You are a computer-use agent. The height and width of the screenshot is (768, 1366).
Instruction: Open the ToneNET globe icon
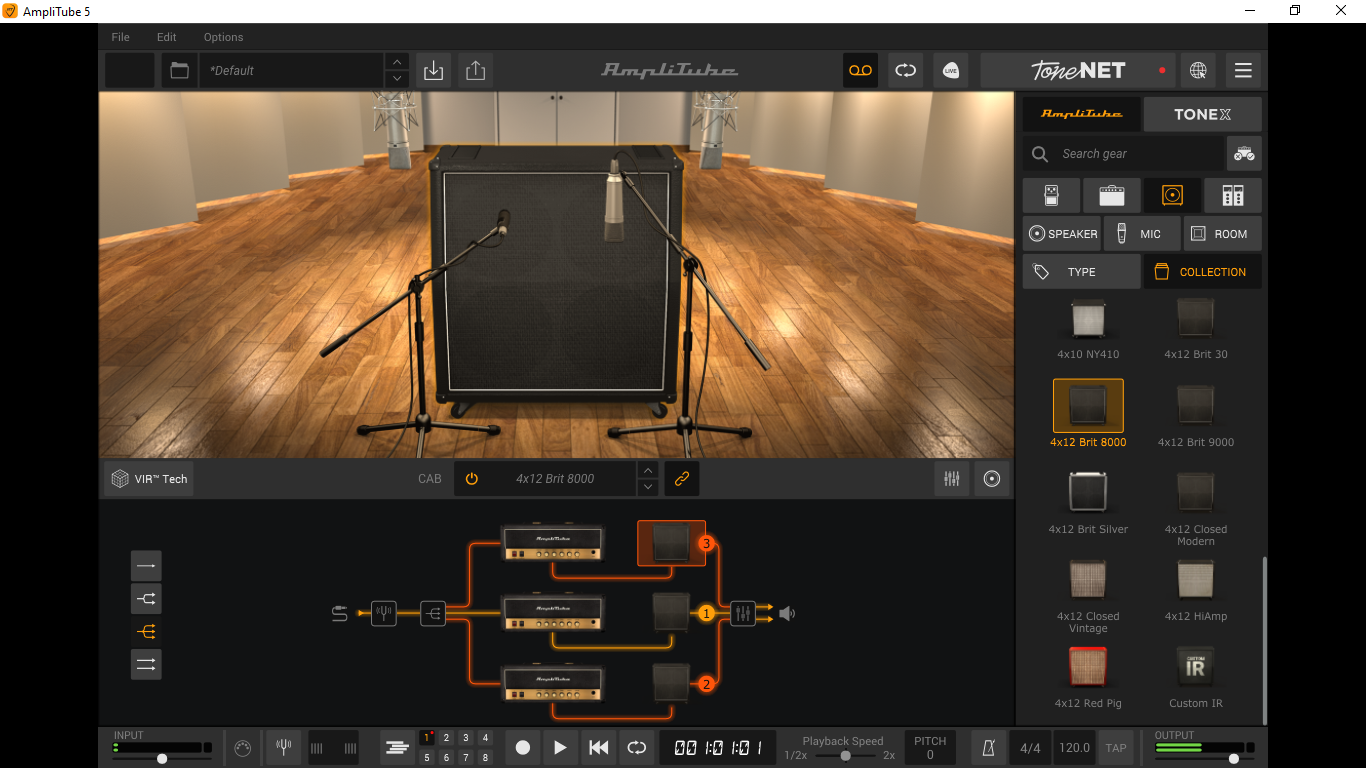(x=1198, y=71)
